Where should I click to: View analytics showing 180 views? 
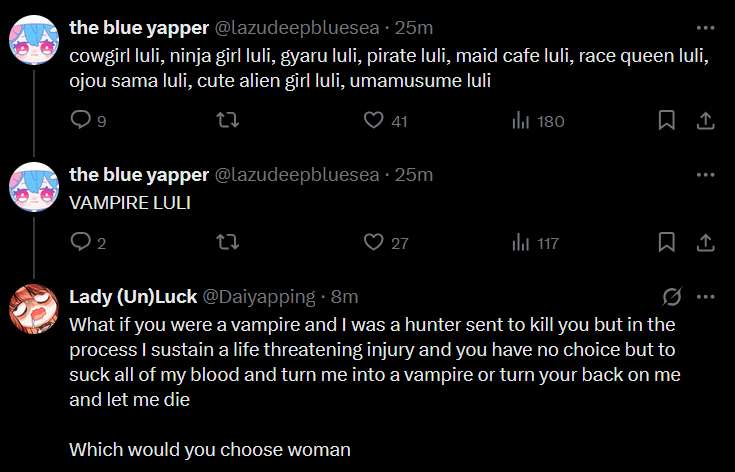pos(521,121)
